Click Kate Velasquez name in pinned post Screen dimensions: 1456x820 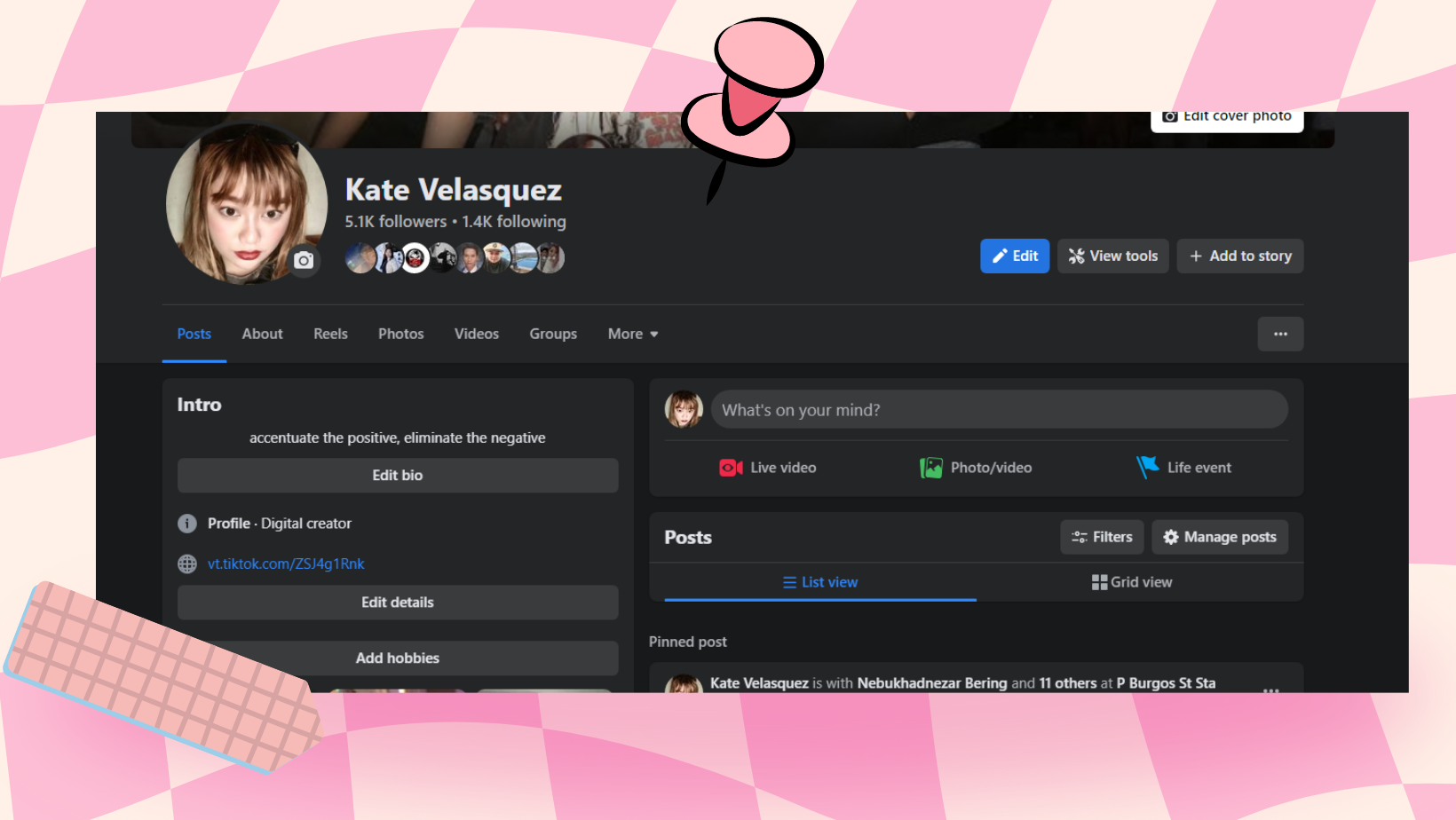[x=759, y=683]
